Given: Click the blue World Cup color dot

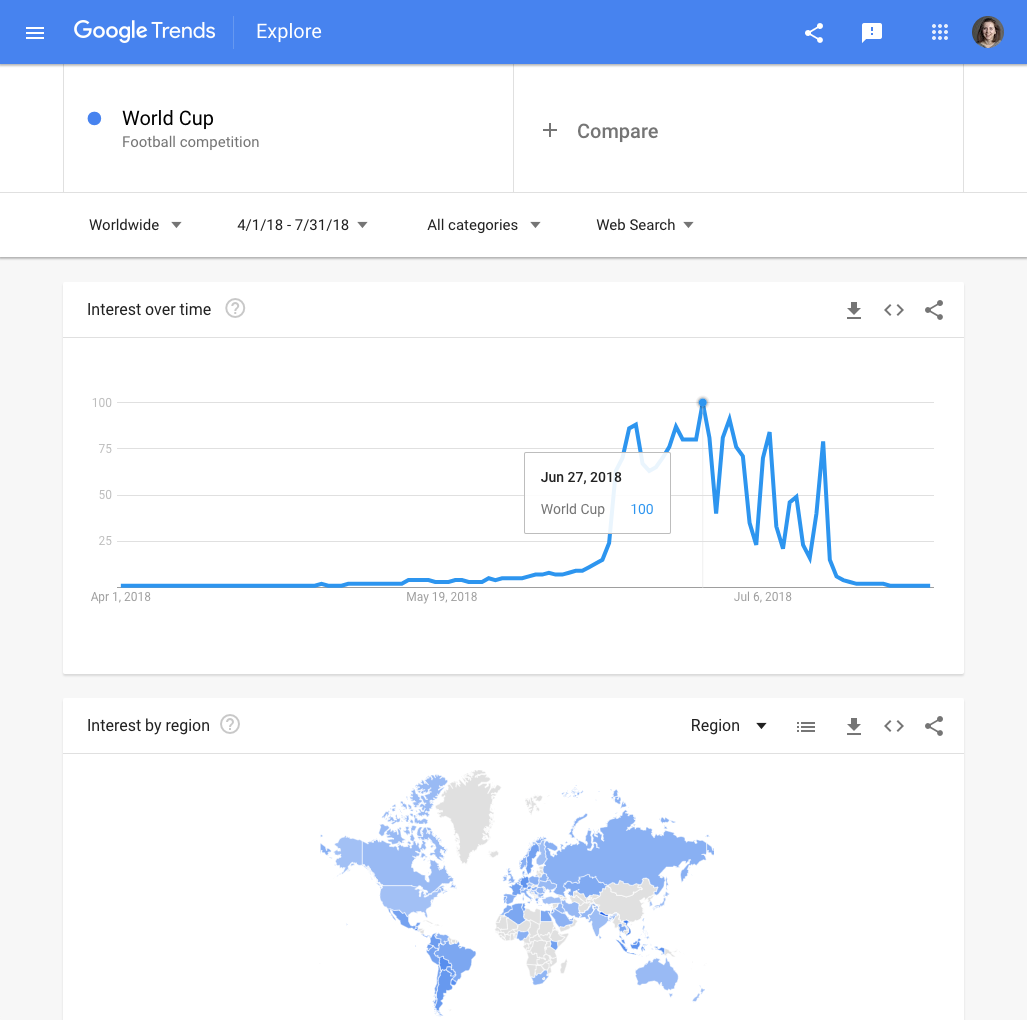Looking at the screenshot, I should coord(94,118).
